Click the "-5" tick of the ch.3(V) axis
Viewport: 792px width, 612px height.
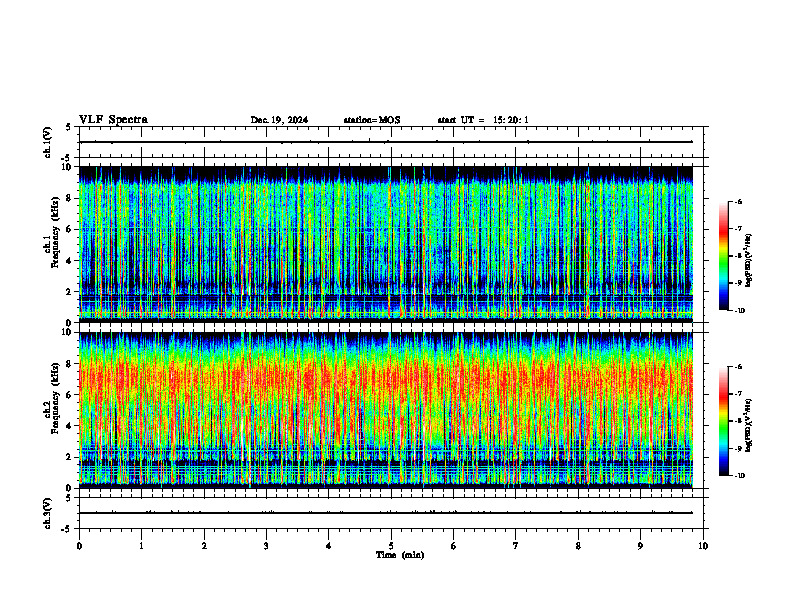pos(67,529)
